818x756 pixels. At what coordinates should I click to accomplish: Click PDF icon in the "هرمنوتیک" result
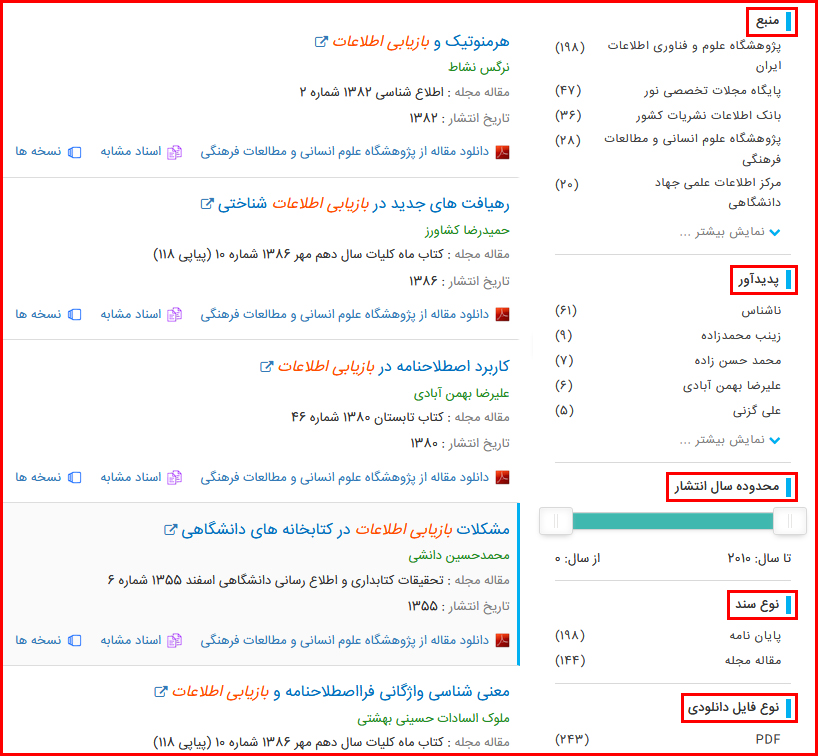pyautogui.click(x=503, y=152)
